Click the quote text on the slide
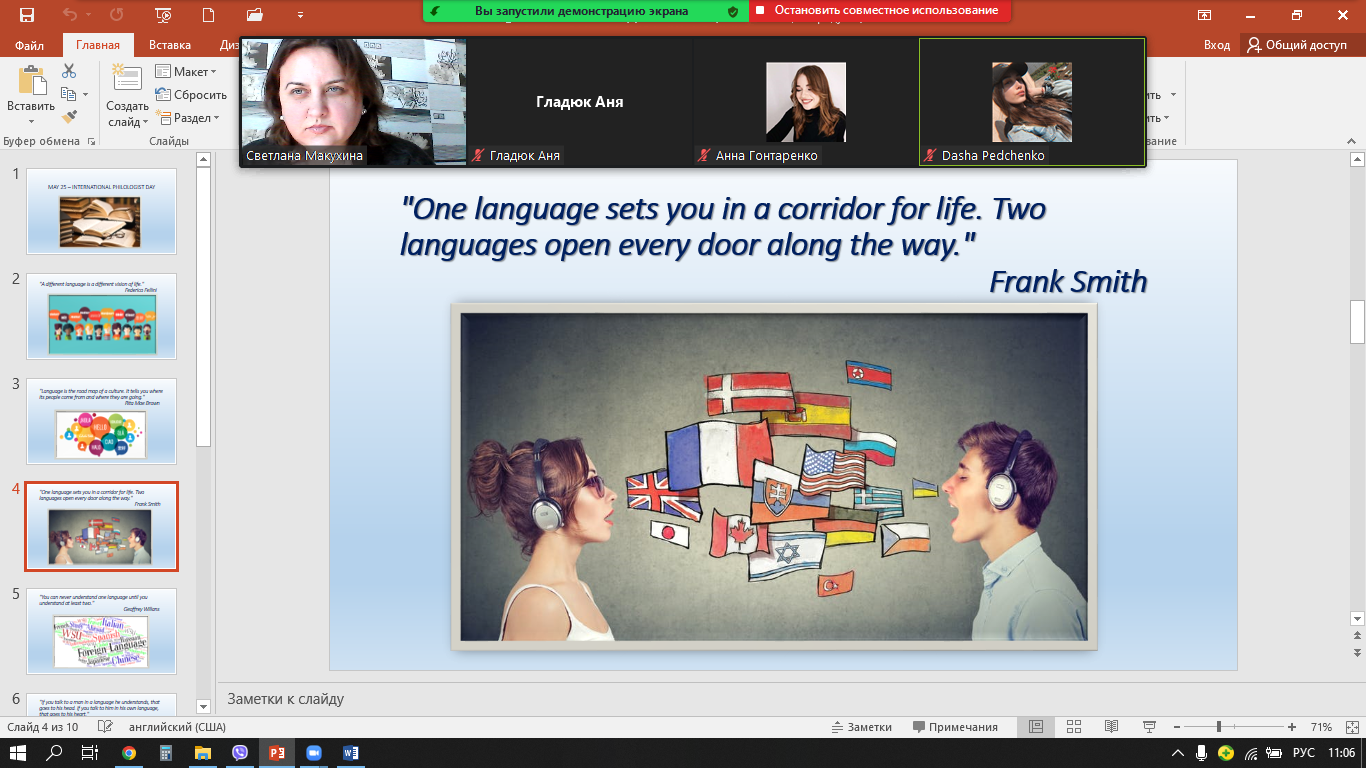The image size is (1366, 768). click(723, 227)
